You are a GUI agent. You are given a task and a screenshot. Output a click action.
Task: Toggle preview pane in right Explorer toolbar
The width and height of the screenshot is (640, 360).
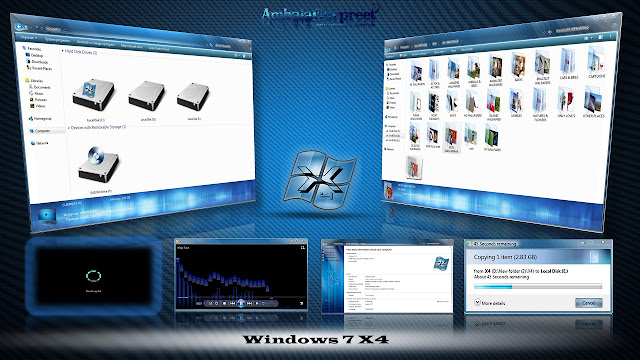[x=601, y=37]
